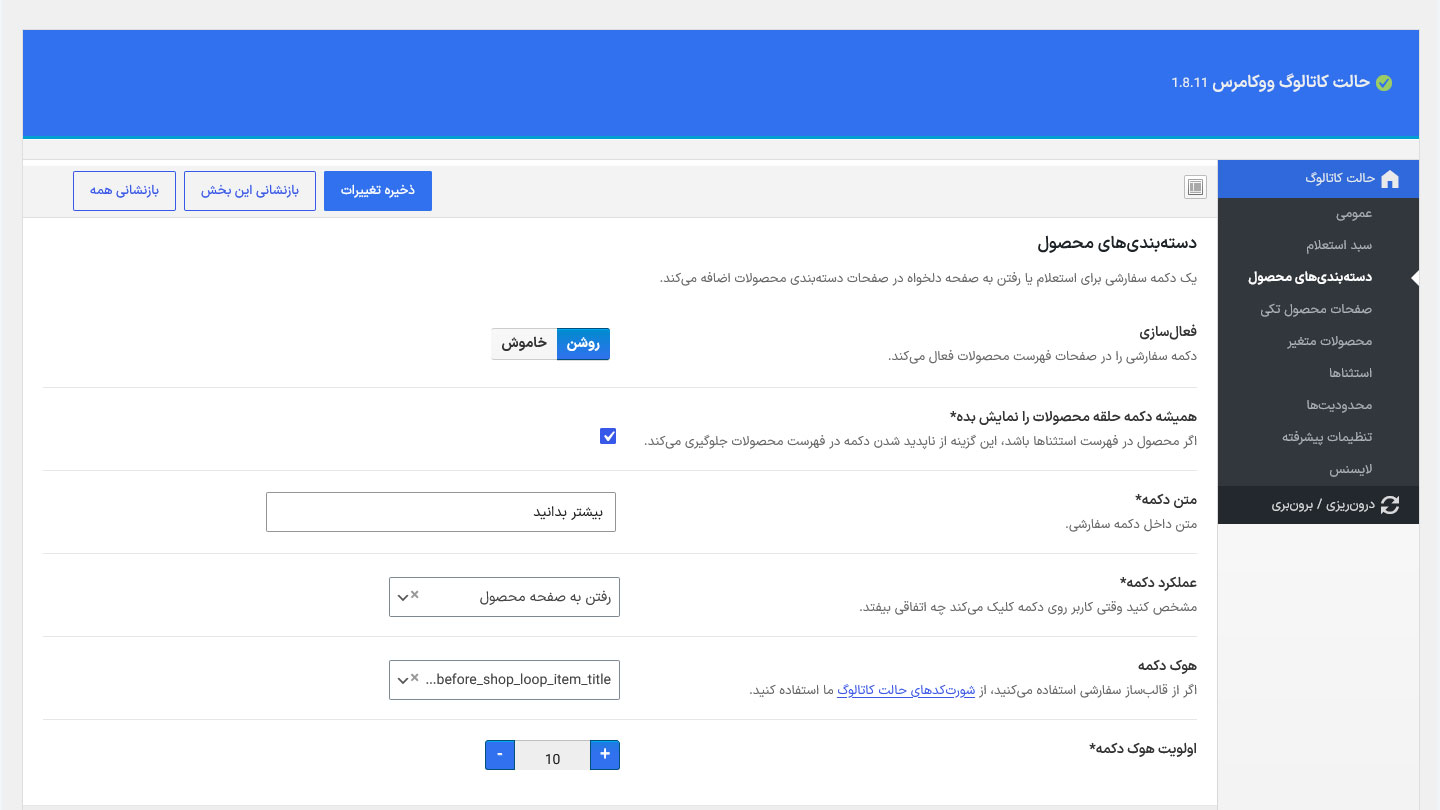Open درون‌ریزی / برون‌بری section

click(x=1318, y=505)
